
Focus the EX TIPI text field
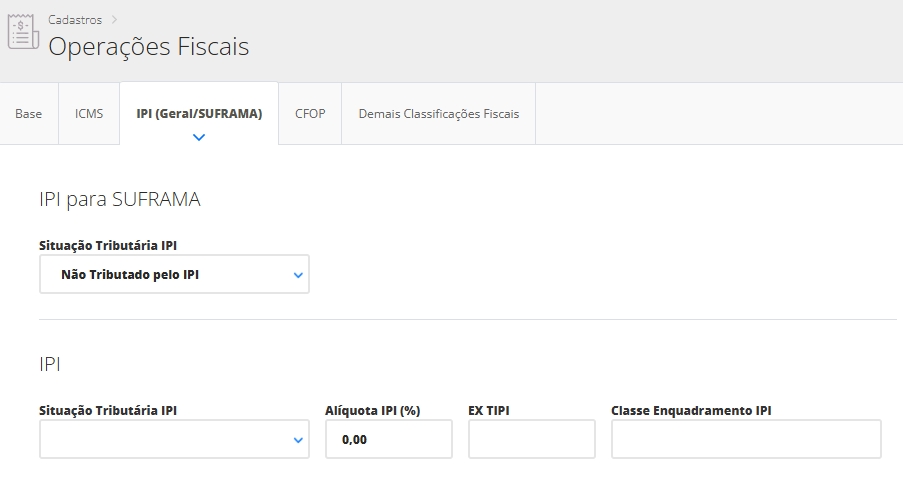(531, 439)
